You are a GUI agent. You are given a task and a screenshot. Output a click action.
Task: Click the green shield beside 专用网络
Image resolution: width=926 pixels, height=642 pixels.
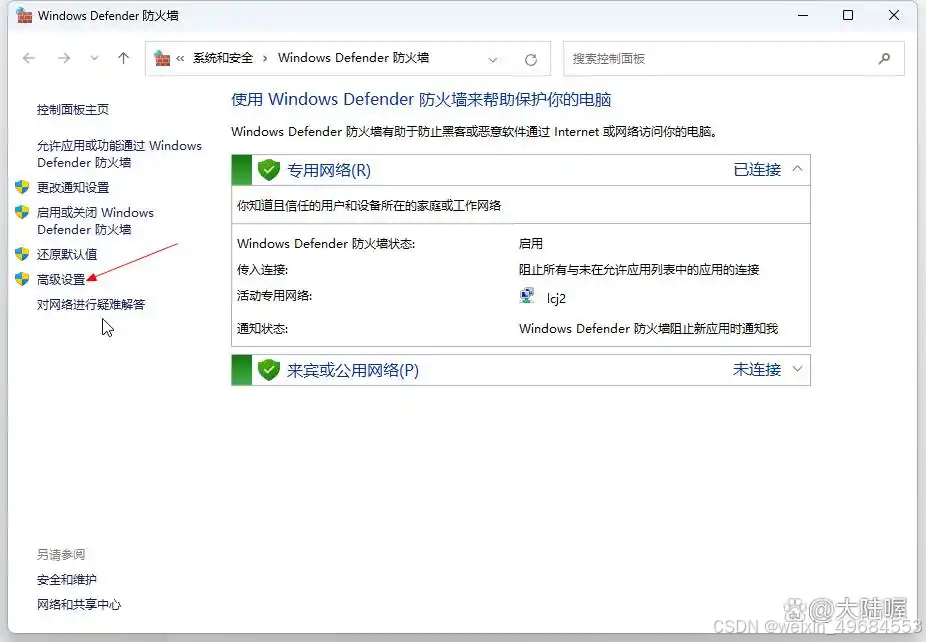pyautogui.click(x=268, y=170)
